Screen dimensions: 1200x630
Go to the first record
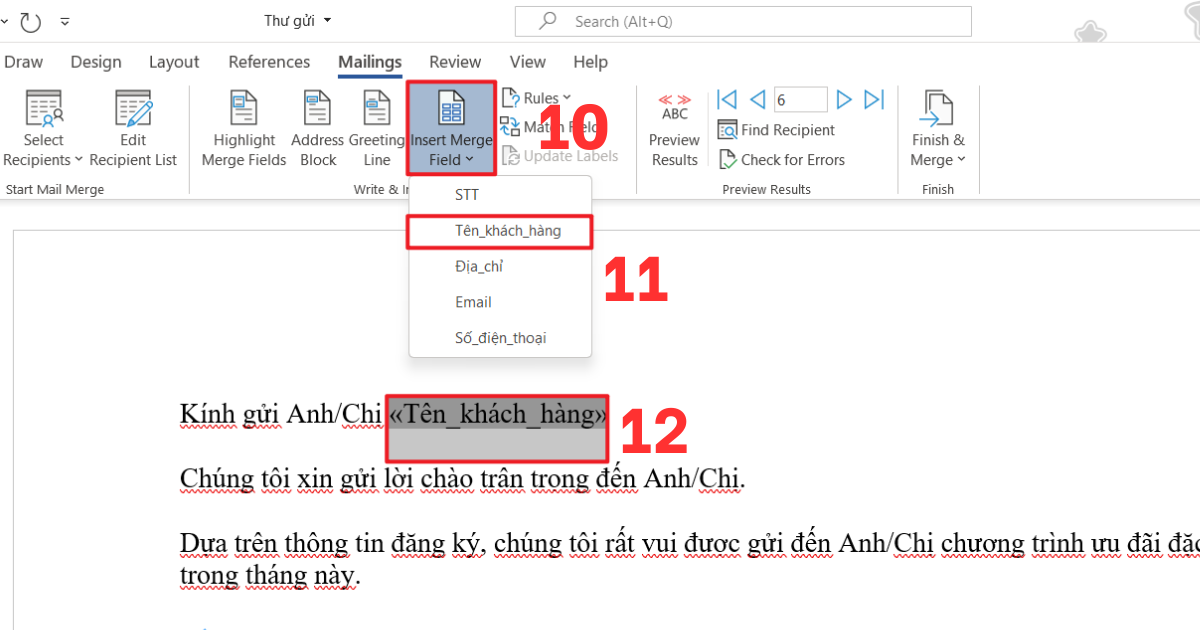[x=727, y=99]
